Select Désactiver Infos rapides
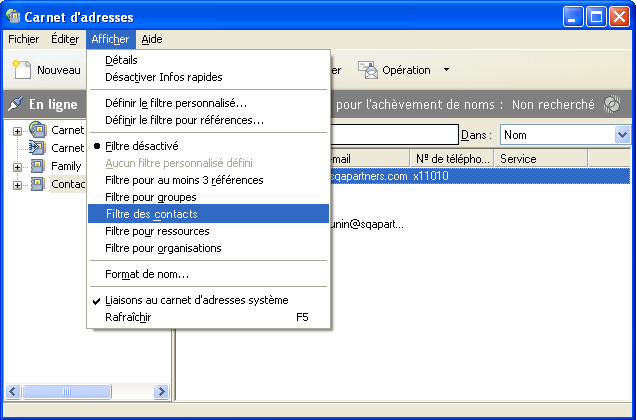636x420 pixels. (208, 77)
